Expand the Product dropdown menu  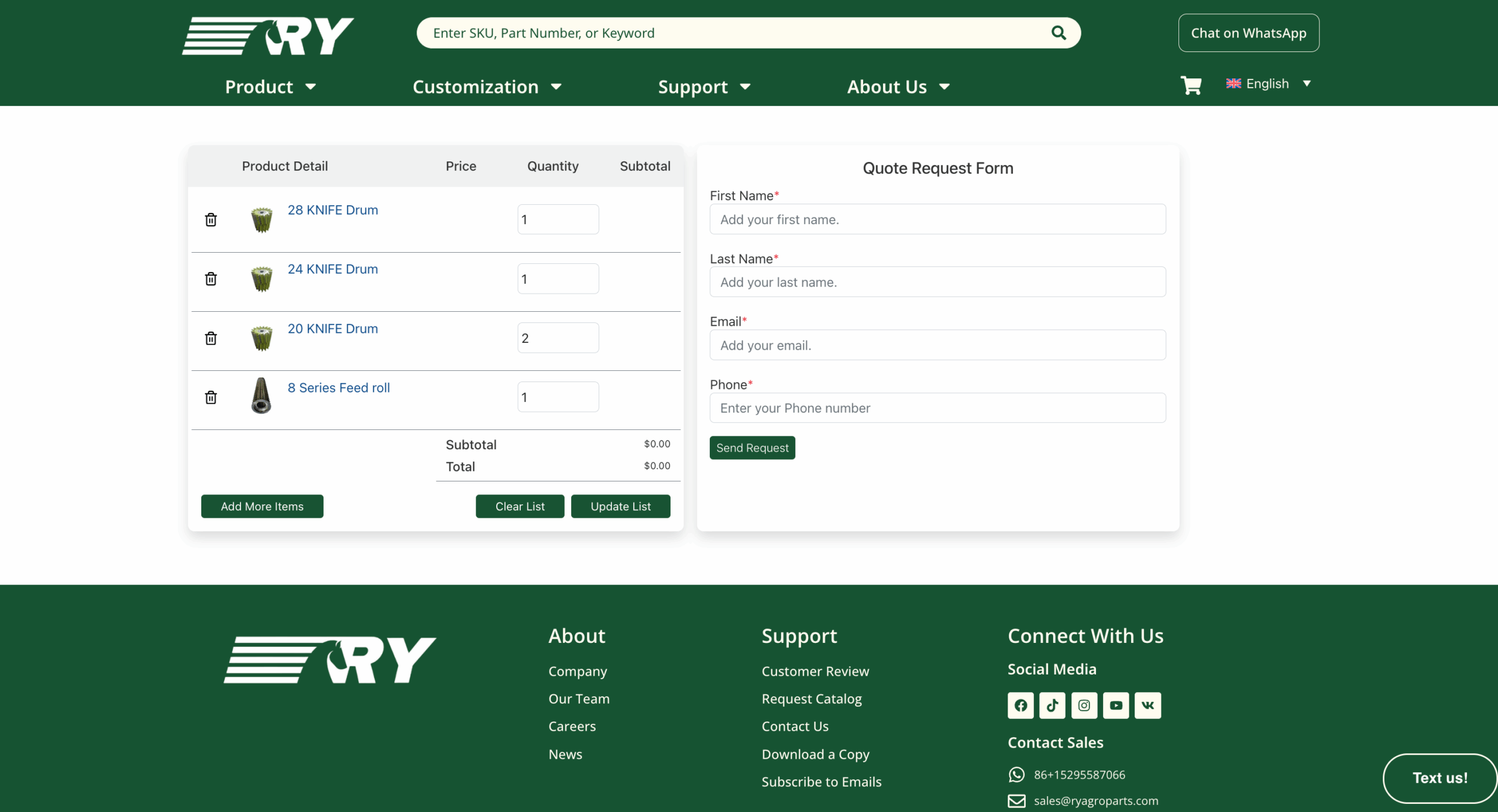(270, 87)
